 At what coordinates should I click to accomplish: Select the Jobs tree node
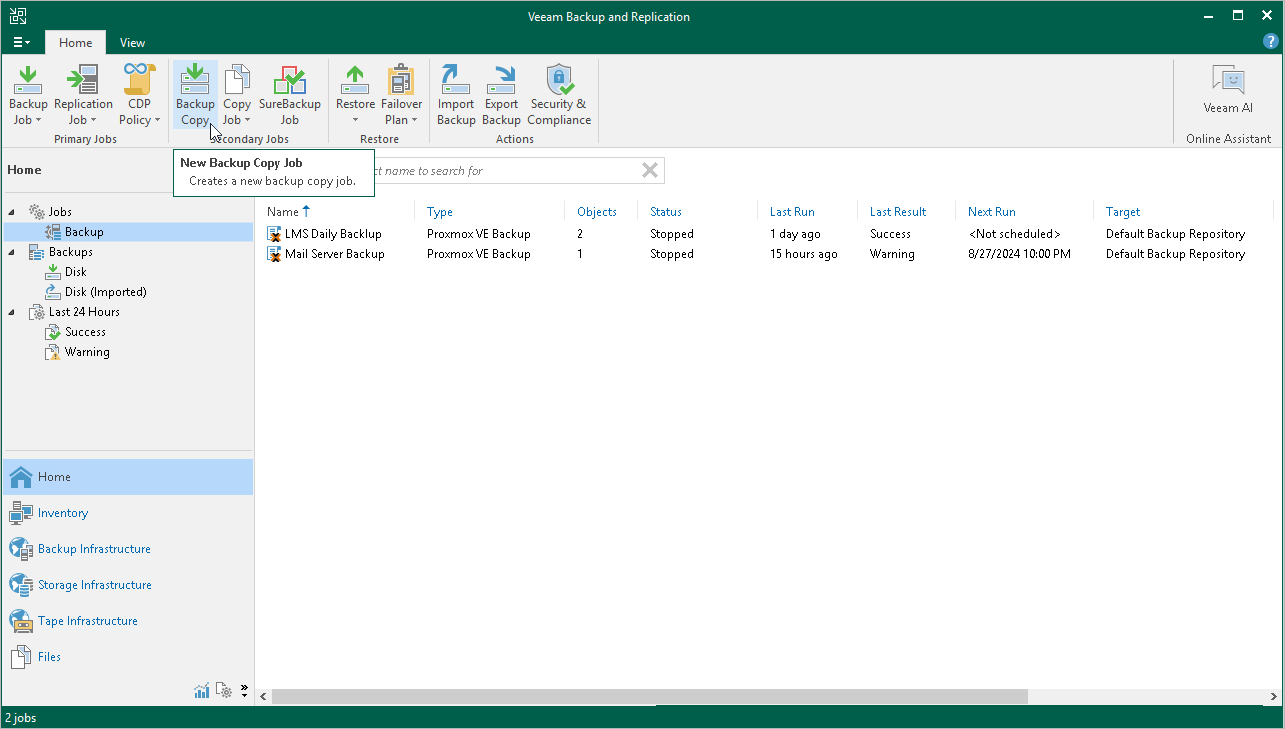(x=60, y=212)
